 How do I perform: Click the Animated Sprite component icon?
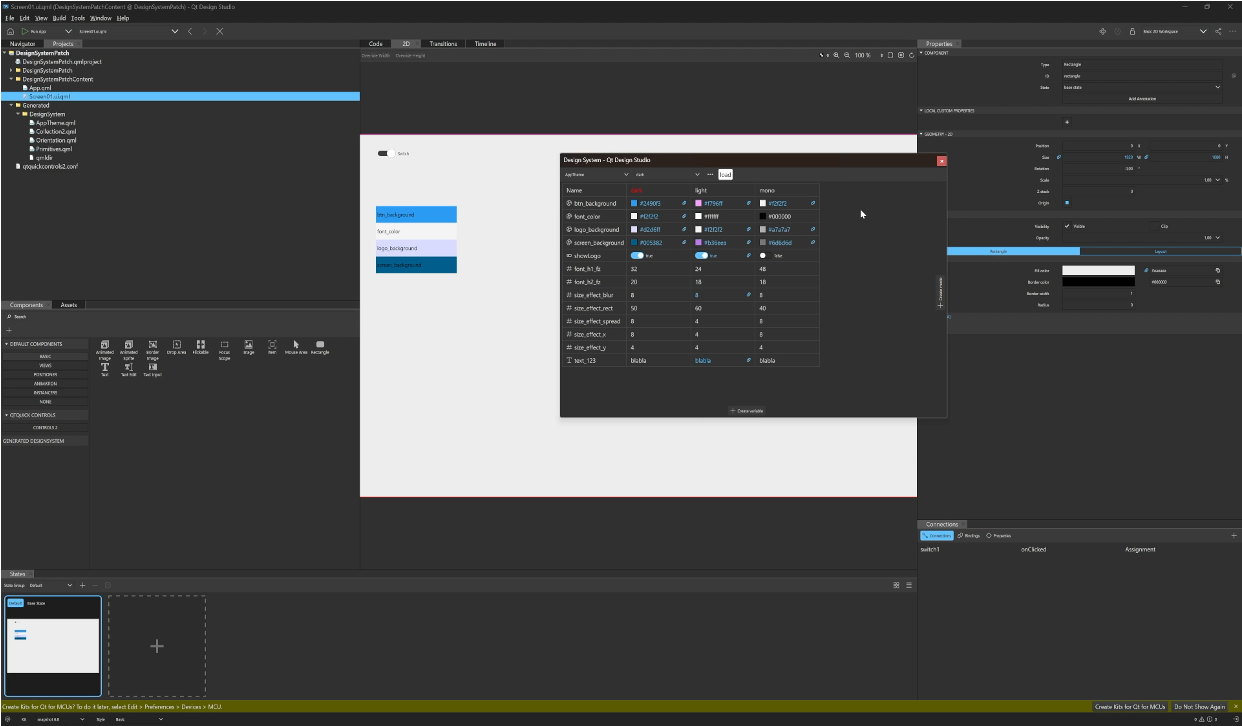[128, 345]
